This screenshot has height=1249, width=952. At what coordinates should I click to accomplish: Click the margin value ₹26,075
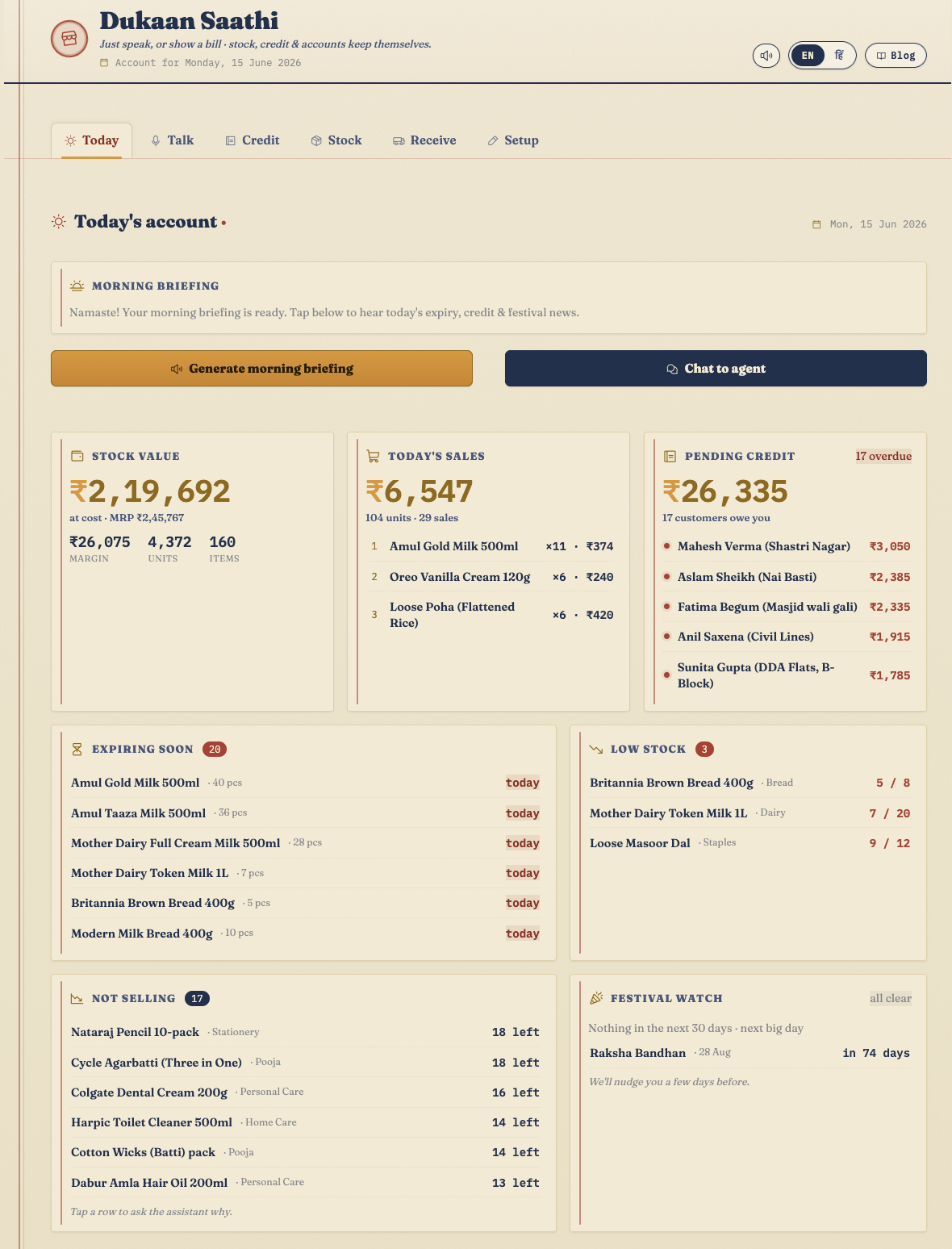click(100, 542)
